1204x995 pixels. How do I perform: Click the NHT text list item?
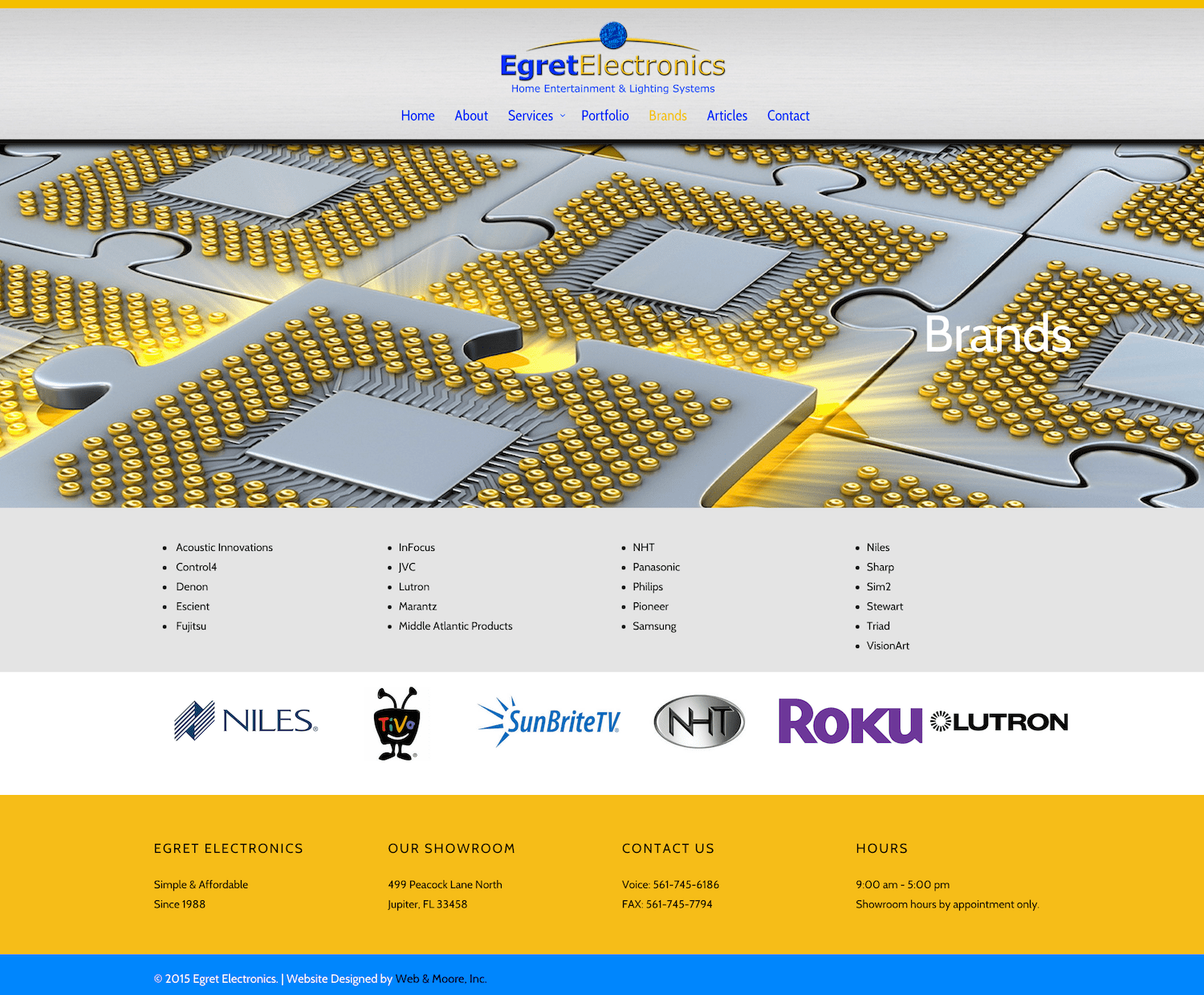[644, 548]
